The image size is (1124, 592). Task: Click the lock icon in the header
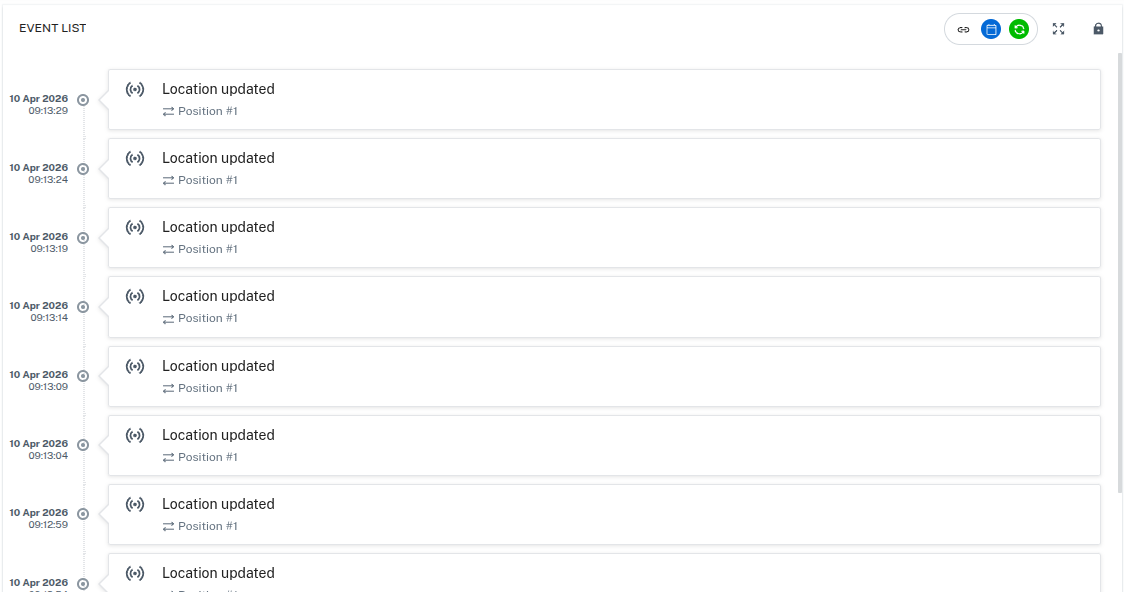coord(1098,29)
